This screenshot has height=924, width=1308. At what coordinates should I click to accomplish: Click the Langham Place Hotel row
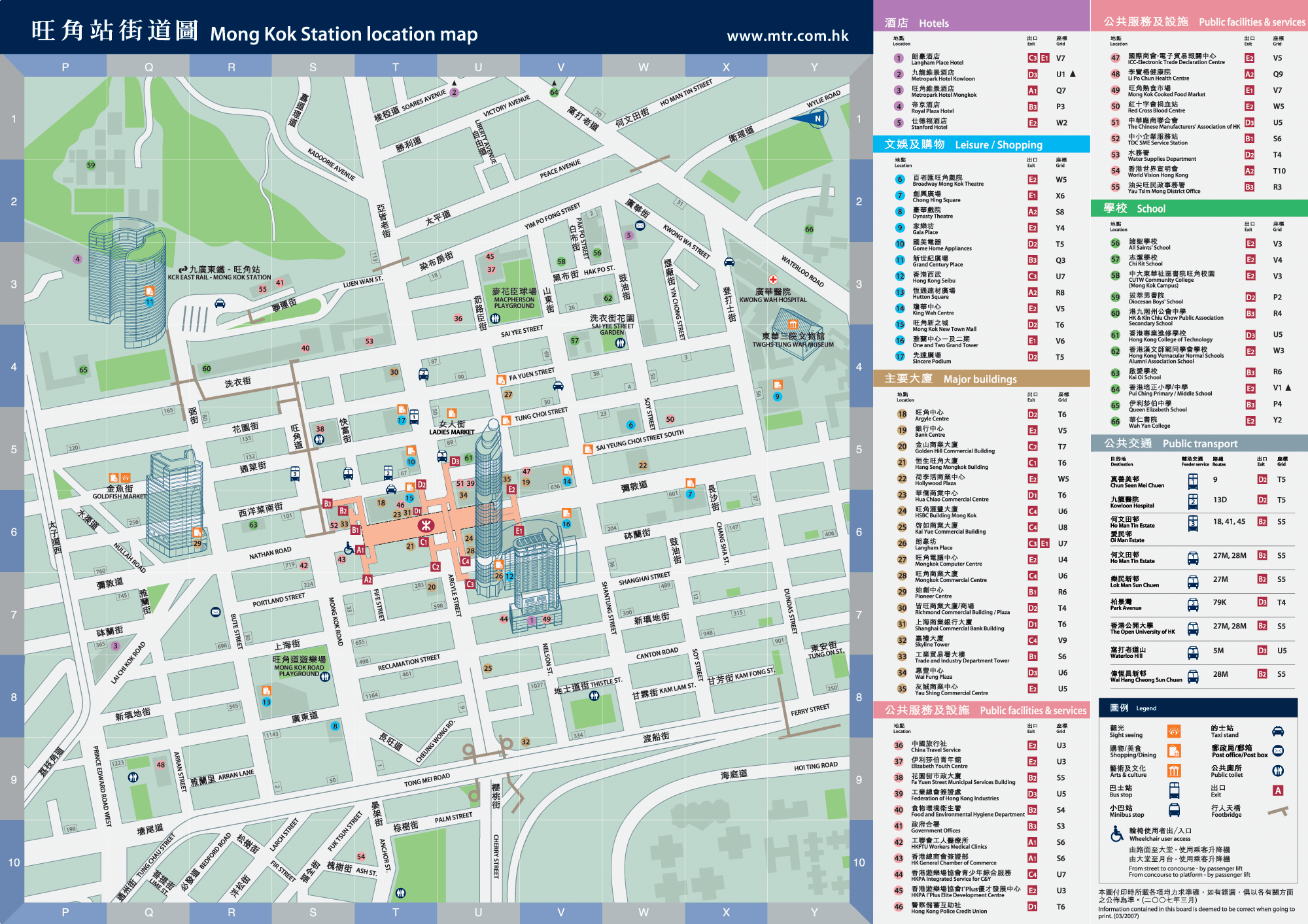click(x=982, y=59)
